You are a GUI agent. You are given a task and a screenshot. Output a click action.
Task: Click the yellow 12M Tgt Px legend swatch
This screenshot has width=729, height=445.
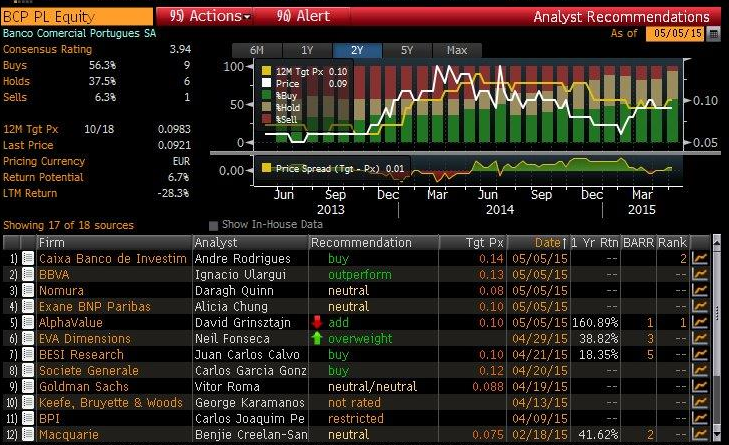click(x=266, y=71)
